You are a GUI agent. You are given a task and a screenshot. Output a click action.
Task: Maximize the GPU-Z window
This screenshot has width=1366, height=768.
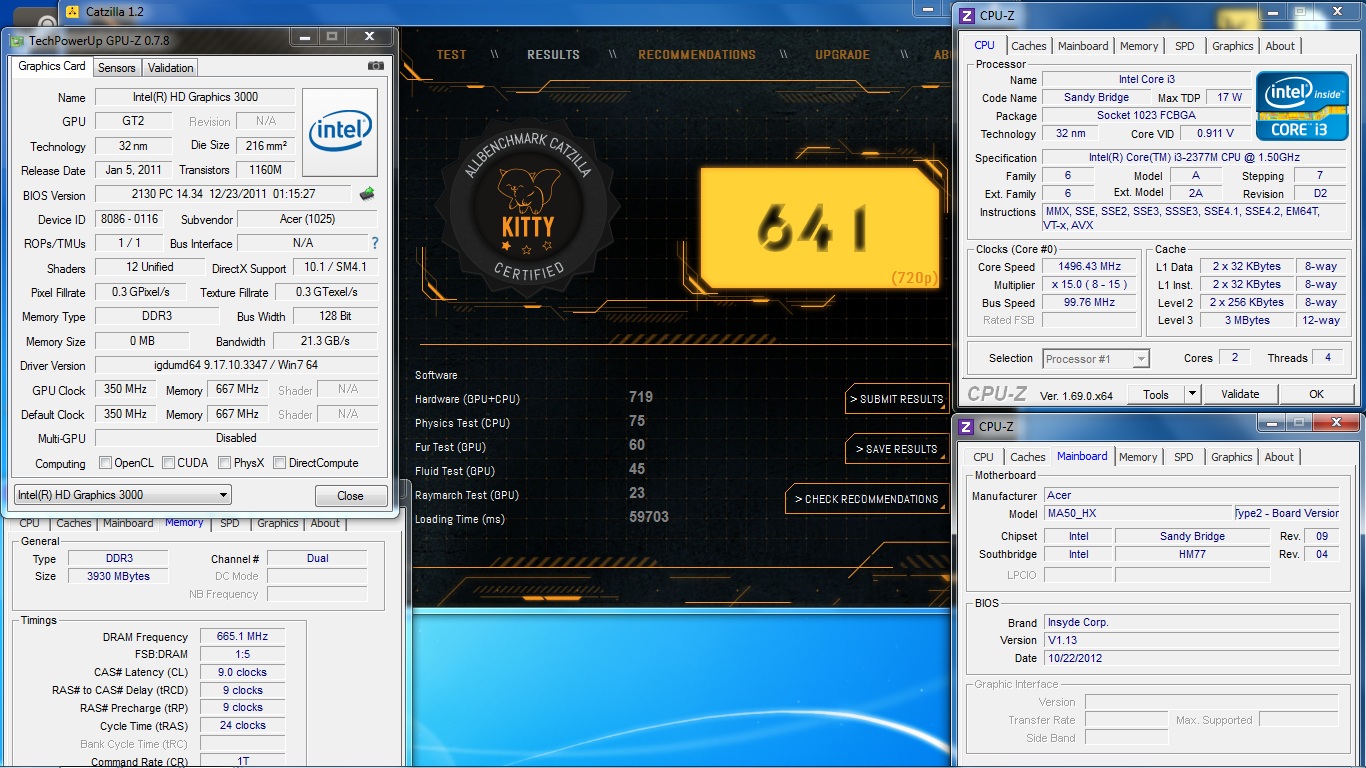(x=332, y=36)
